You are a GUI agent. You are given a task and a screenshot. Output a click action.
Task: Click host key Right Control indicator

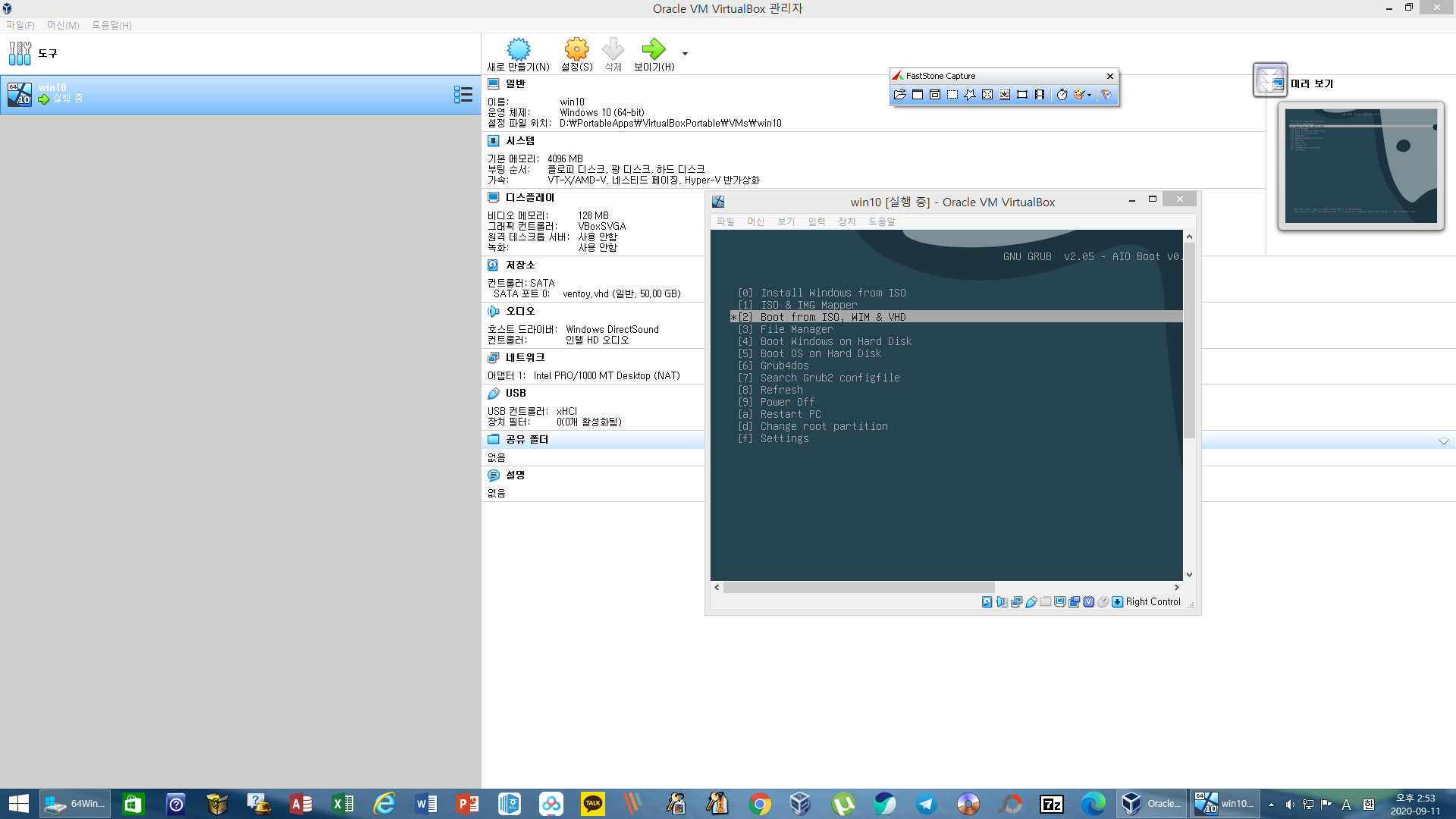point(1153,601)
